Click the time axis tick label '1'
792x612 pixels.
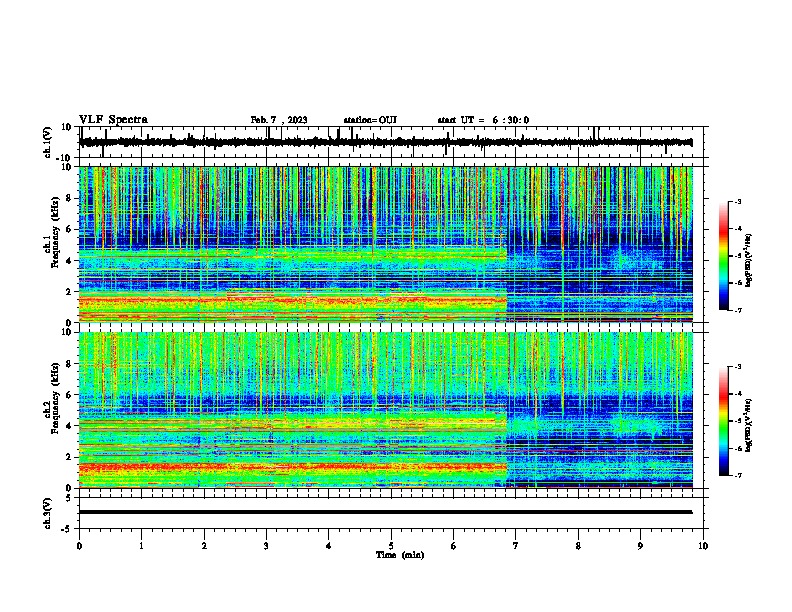tap(141, 546)
